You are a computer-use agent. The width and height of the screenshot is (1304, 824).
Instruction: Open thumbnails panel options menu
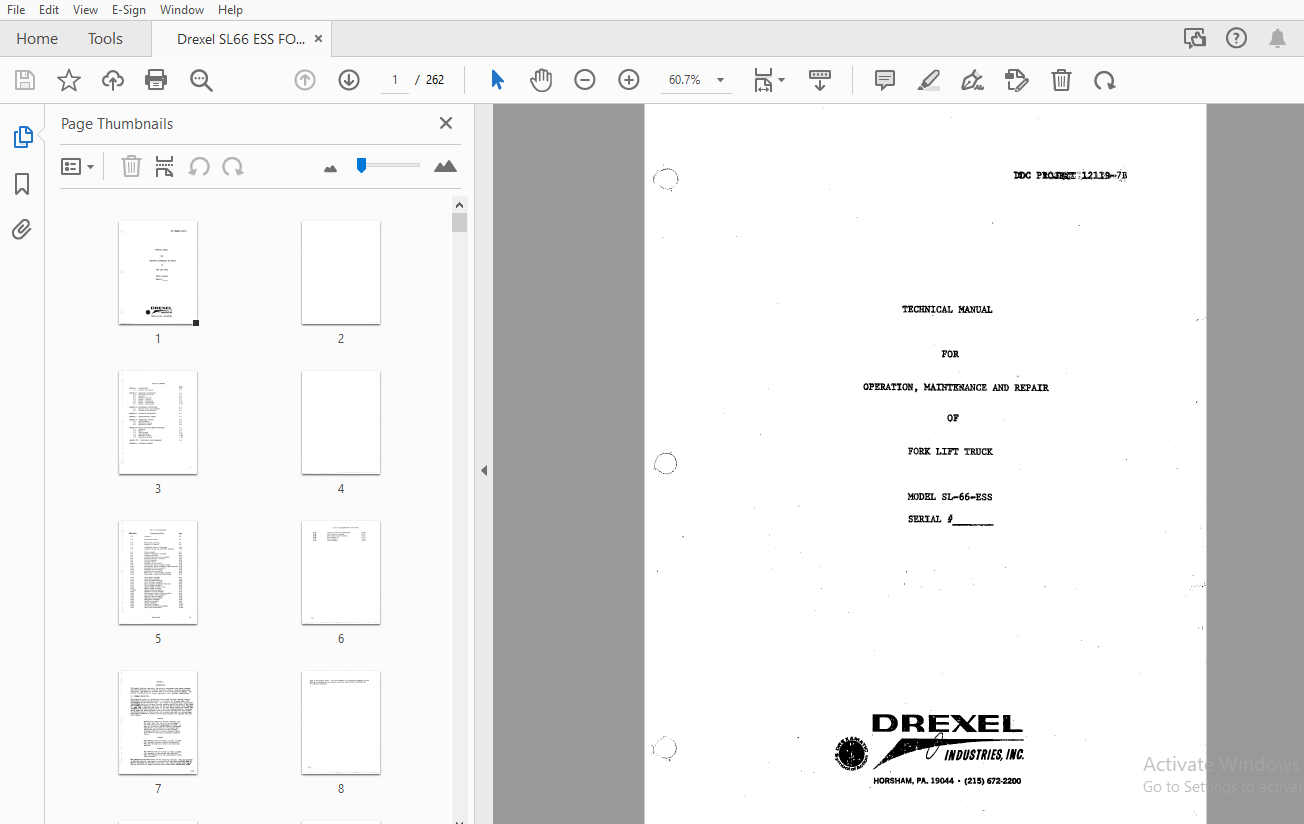click(x=78, y=166)
